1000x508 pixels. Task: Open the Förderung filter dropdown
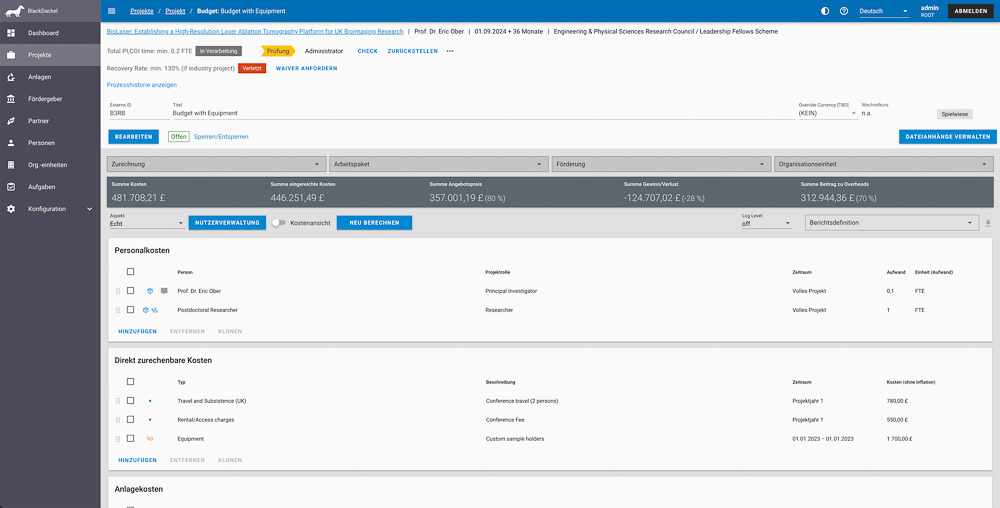(x=661, y=164)
